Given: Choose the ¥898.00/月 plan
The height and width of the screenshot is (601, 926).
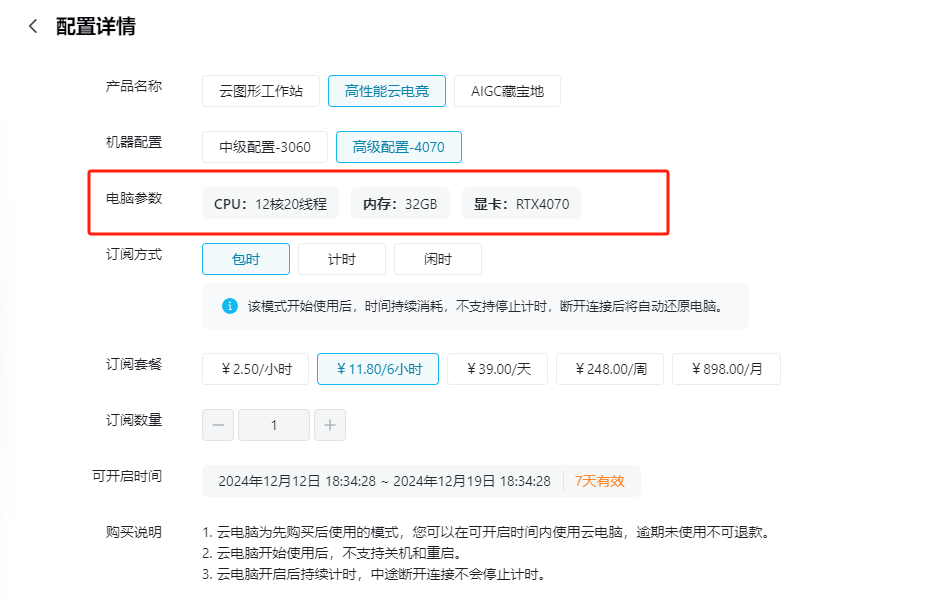Looking at the screenshot, I should (x=726, y=369).
